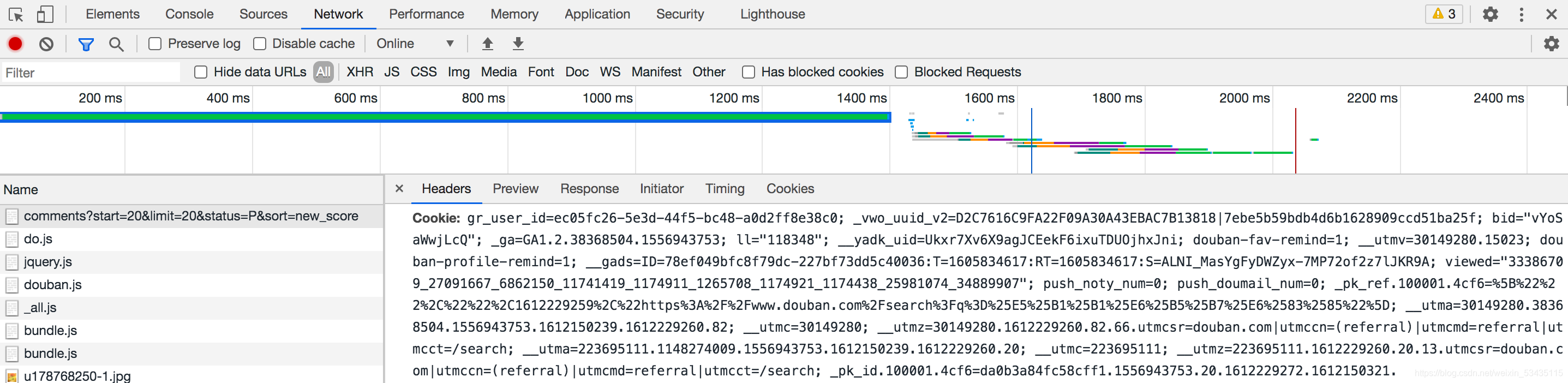Check Blocked Requests

[x=901, y=73]
